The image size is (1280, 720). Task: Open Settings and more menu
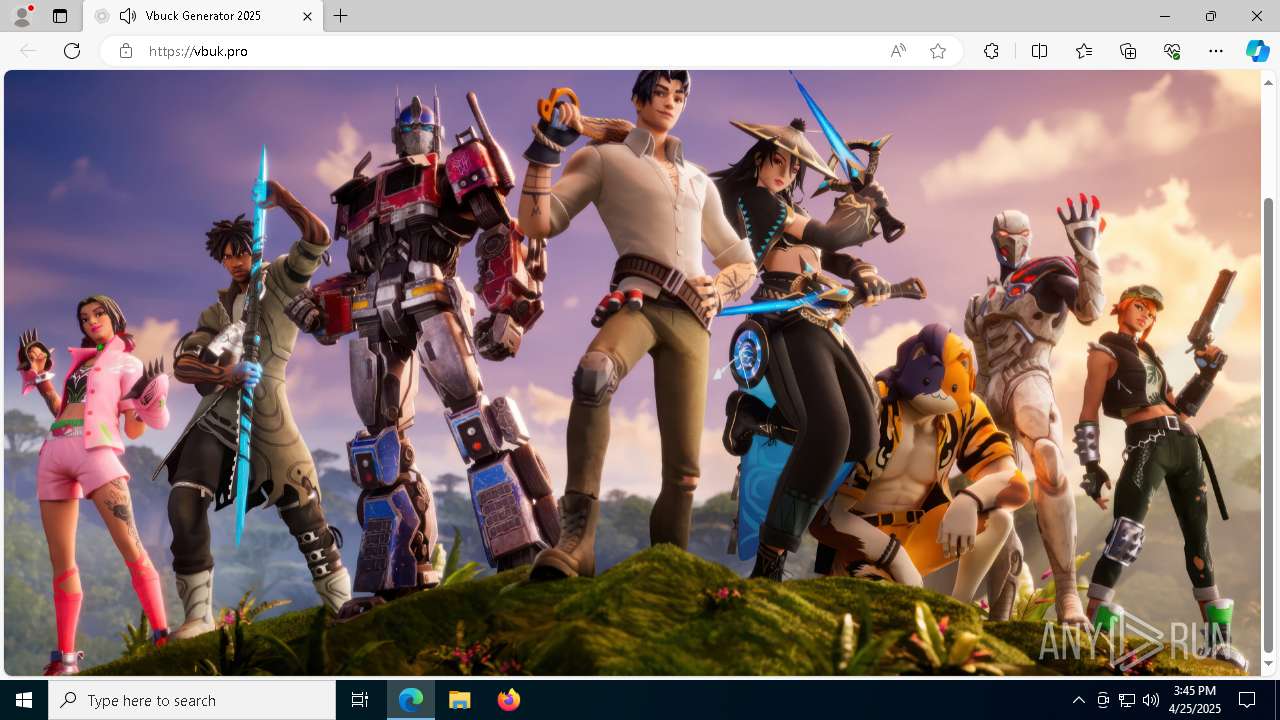(x=1216, y=51)
